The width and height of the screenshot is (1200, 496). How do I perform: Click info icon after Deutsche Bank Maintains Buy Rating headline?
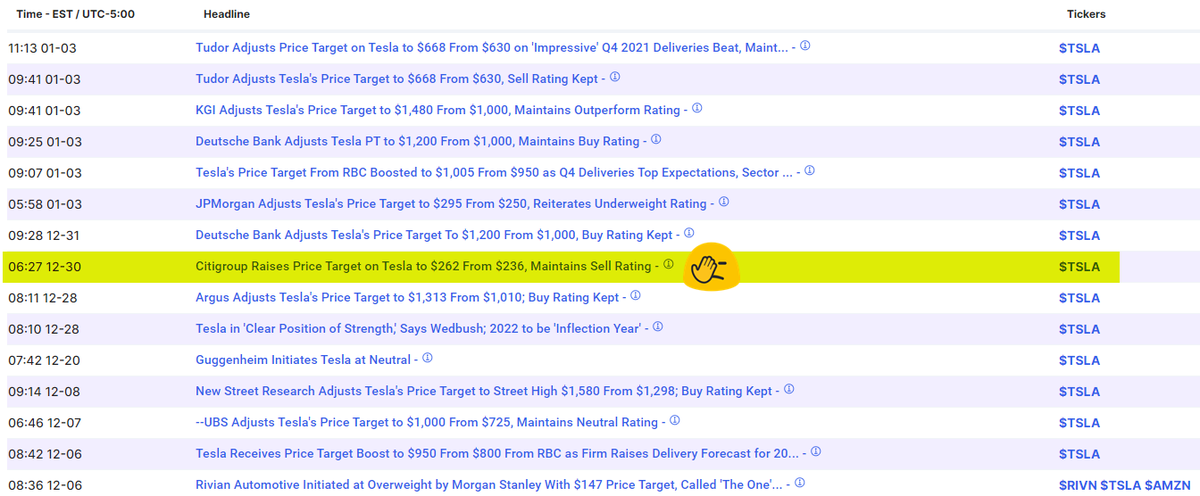point(656,139)
